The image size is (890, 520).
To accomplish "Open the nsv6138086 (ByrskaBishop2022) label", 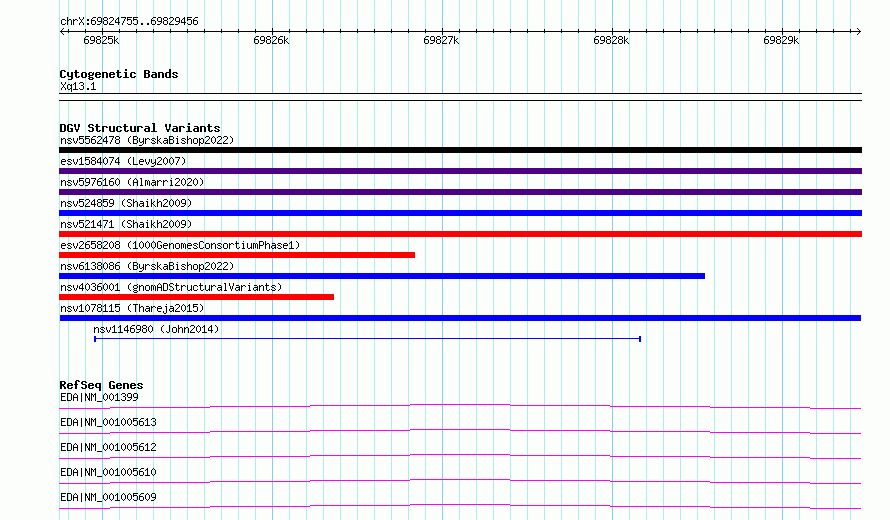I will click(147, 266).
